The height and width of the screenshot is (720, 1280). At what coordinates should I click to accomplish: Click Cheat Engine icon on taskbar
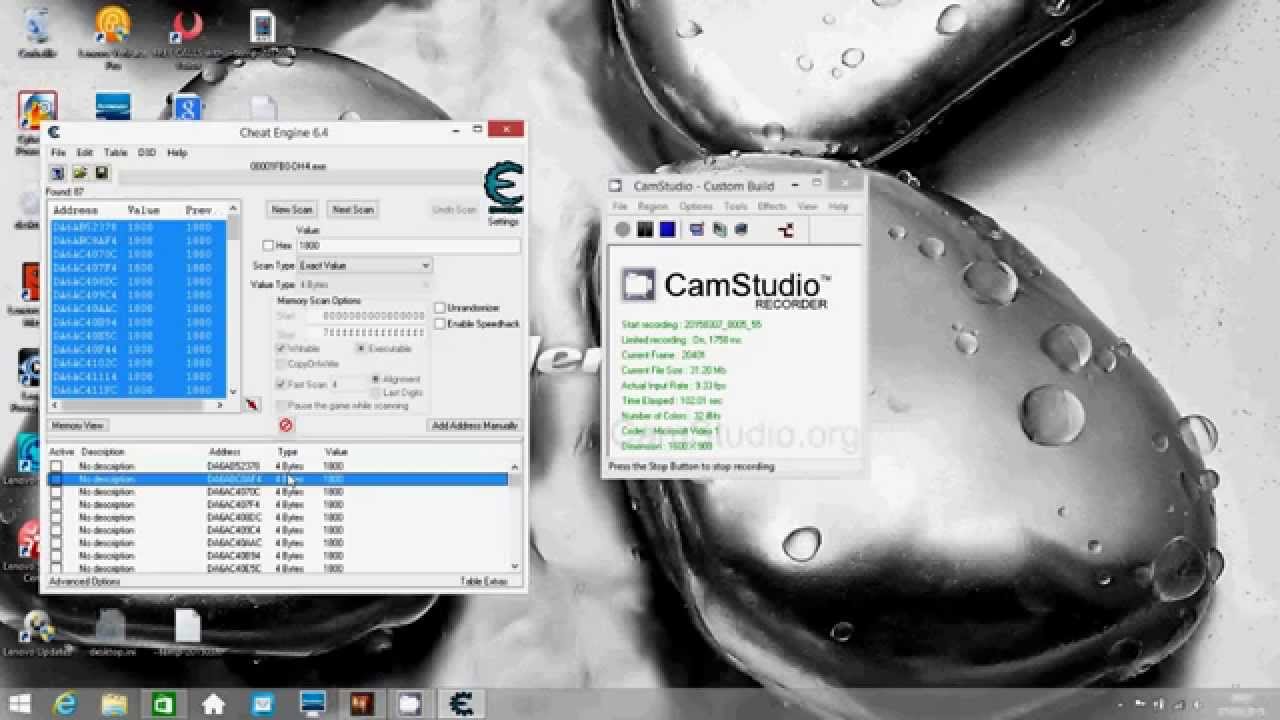[461, 704]
